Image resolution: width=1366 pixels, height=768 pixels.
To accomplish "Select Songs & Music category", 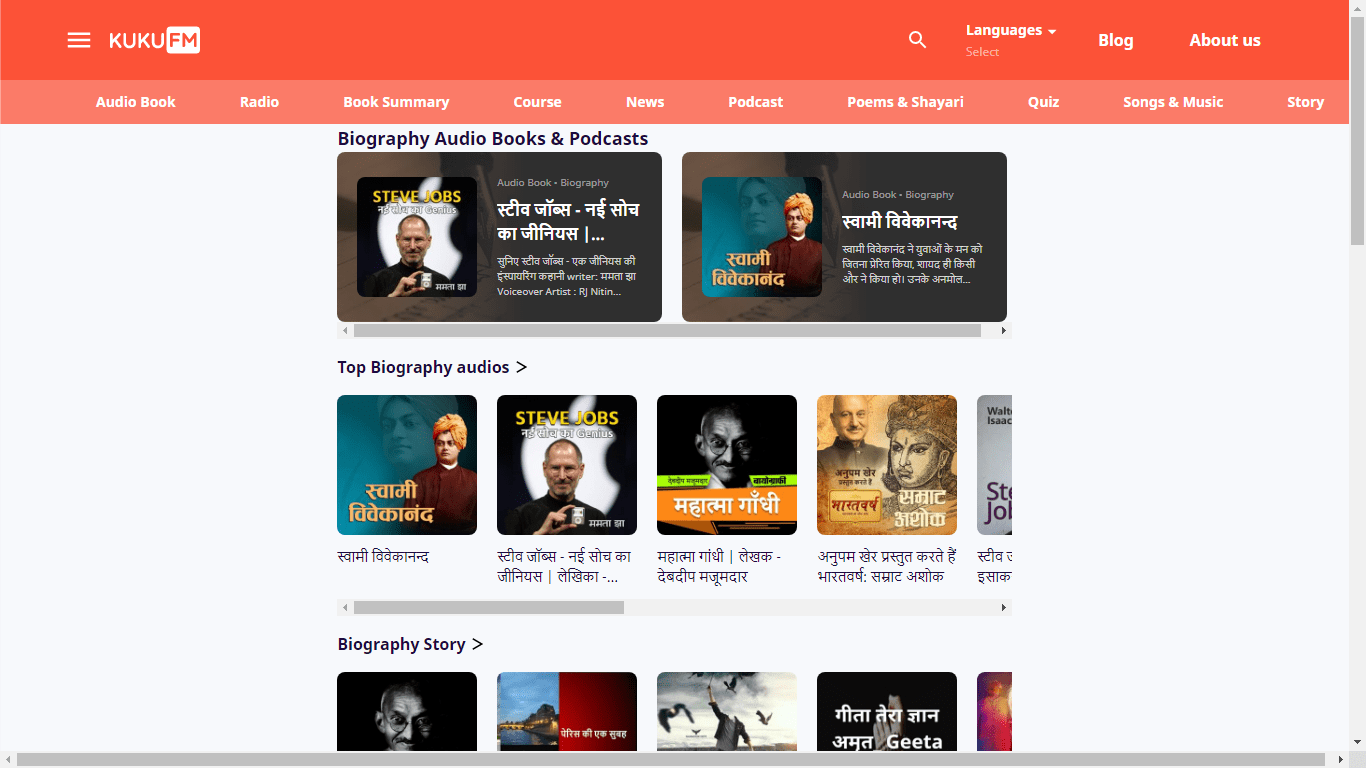I will tap(1173, 102).
